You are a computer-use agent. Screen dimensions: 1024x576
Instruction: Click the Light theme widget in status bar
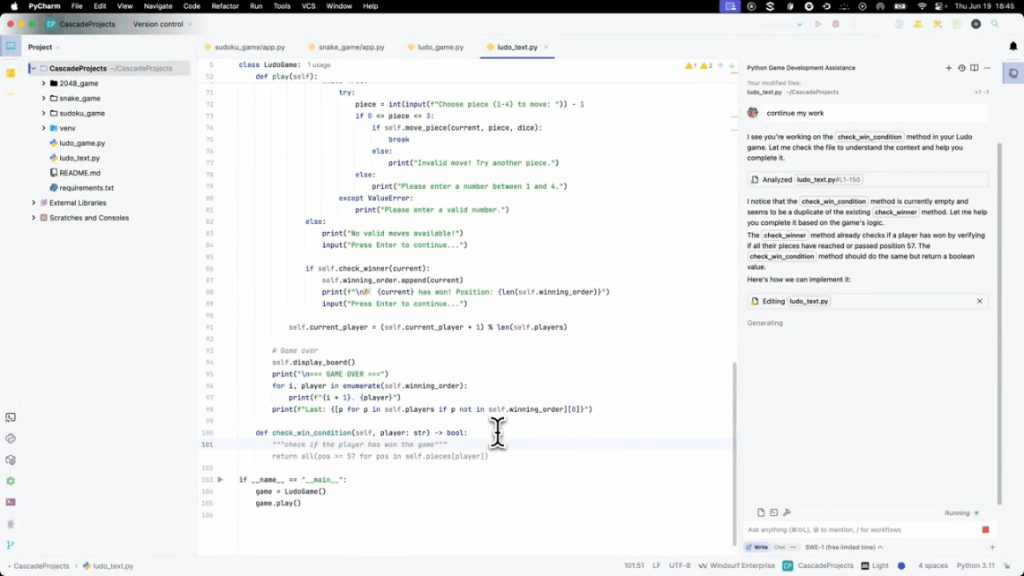point(874,566)
